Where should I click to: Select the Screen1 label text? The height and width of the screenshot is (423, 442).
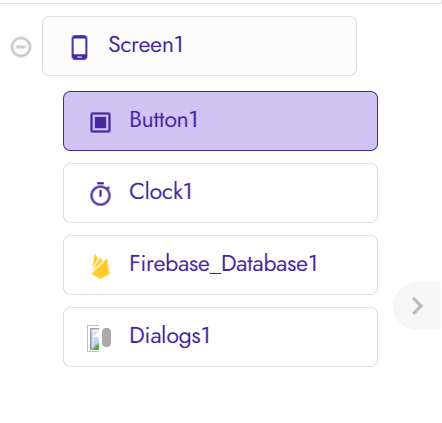(146, 45)
